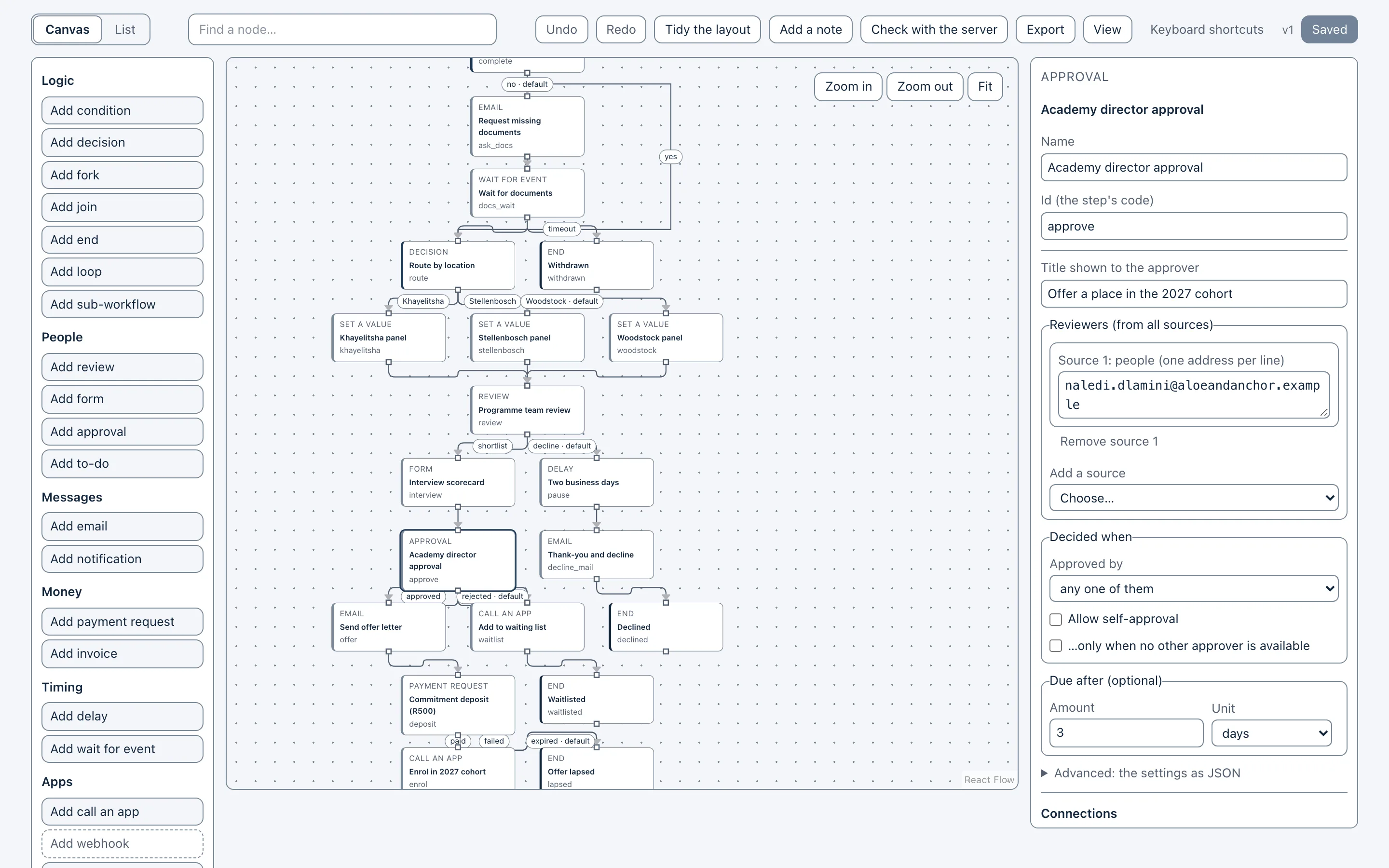Add a delay node
1389x868 pixels.
click(x=122, y=717)
